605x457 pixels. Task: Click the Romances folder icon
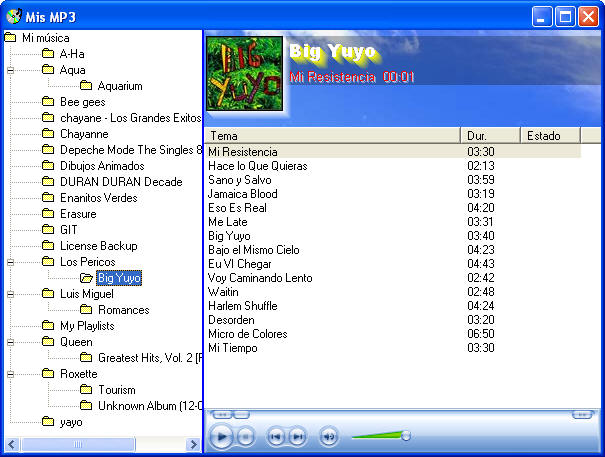coord(86,310)
